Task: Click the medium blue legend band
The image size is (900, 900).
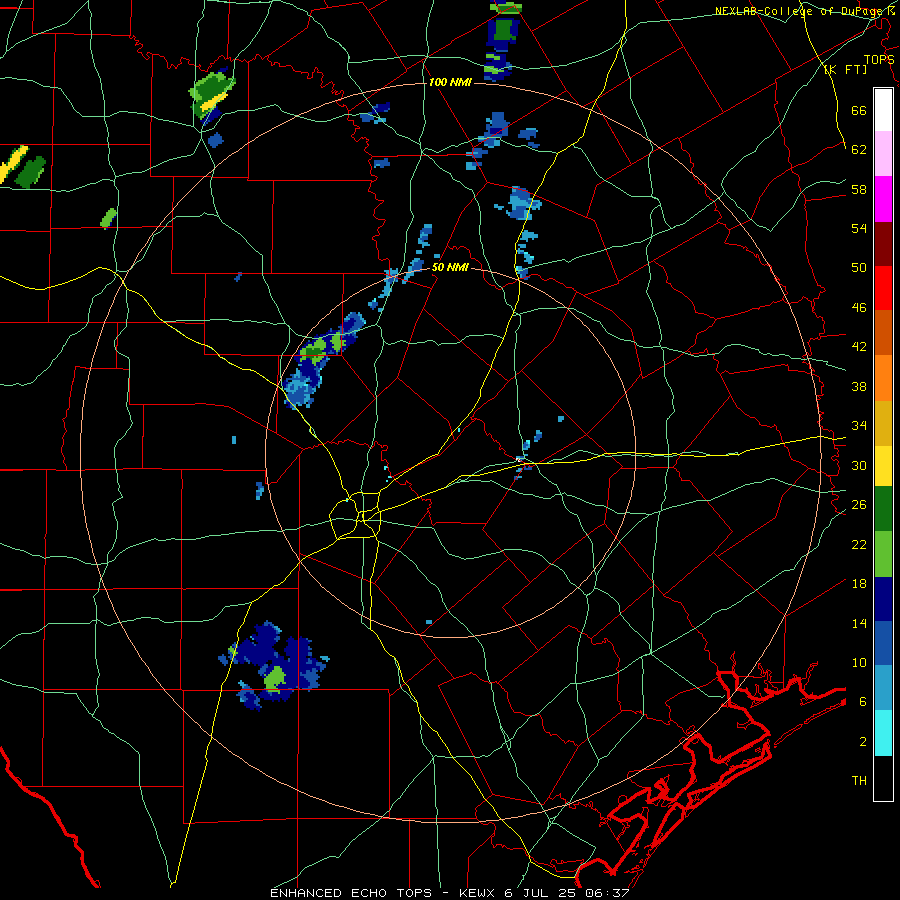Action: tap(883, 643)
